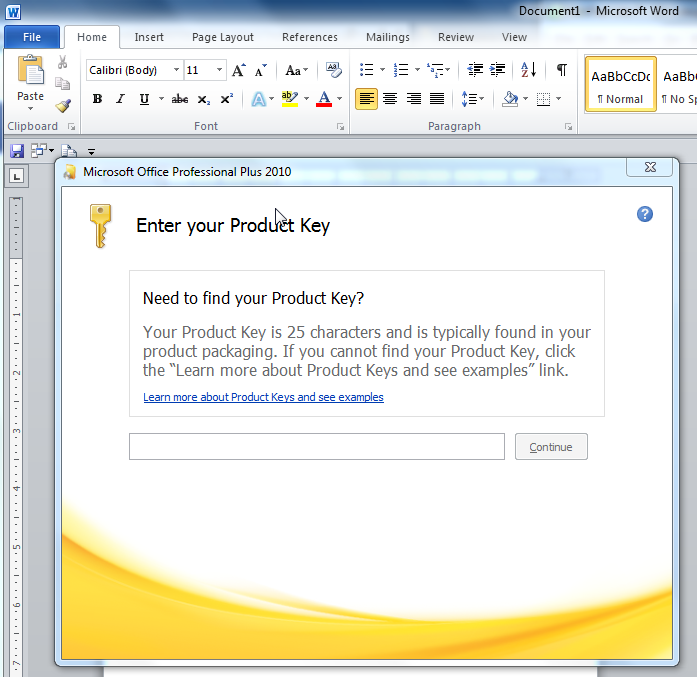The height and width of the screenshot is (677, 697).
Task: Click the Clear Formatting icon
Action: tap(334, 70)
